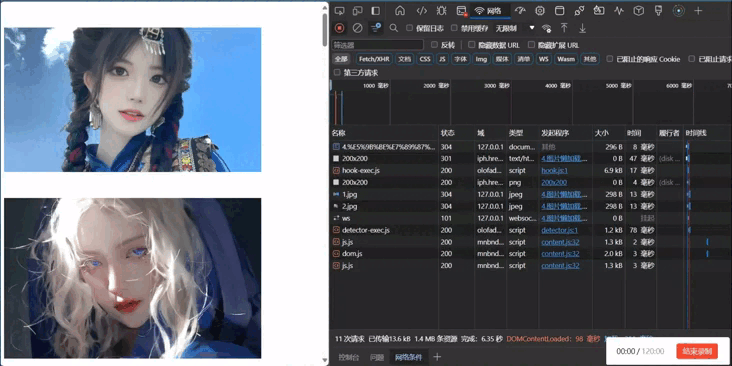732x366 pixels.
Task: Filter requests by WS
Action: click(x=543, y=59)
